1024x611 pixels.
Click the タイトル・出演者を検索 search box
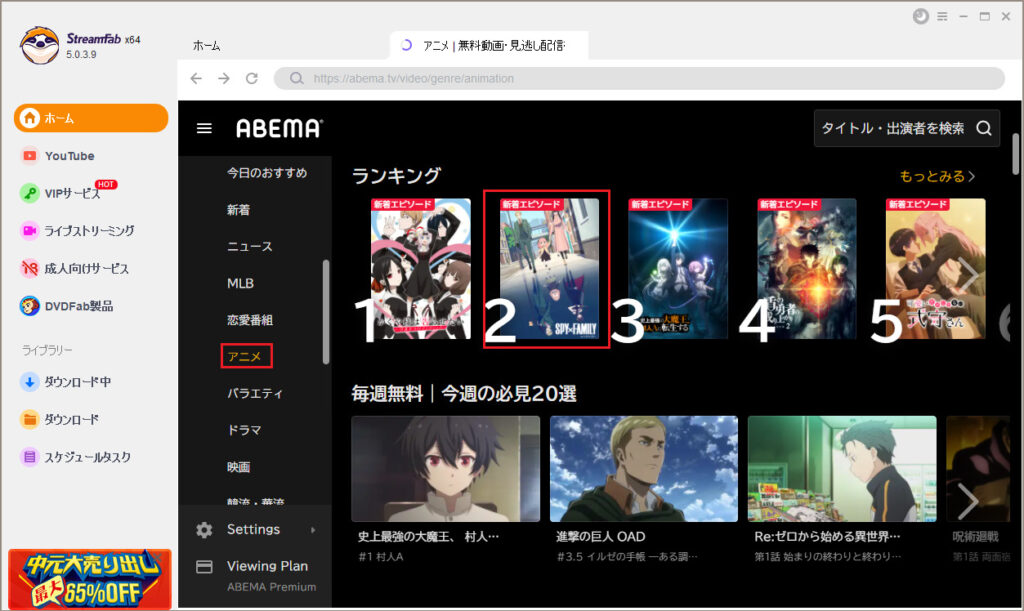coord(906,128)
